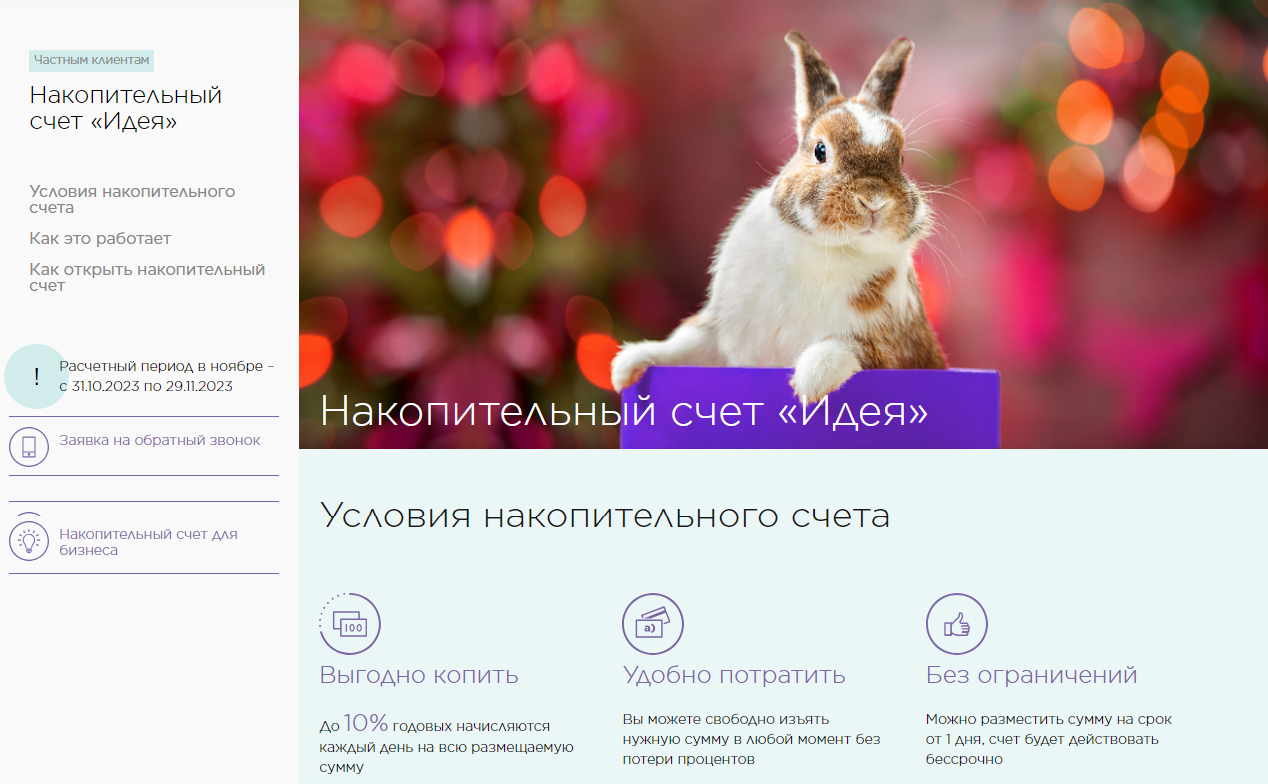Click banner heading Накопительный счет «Идея»
The width and height of the screenshot is (1268, 784).
click(x=624, y=411)
